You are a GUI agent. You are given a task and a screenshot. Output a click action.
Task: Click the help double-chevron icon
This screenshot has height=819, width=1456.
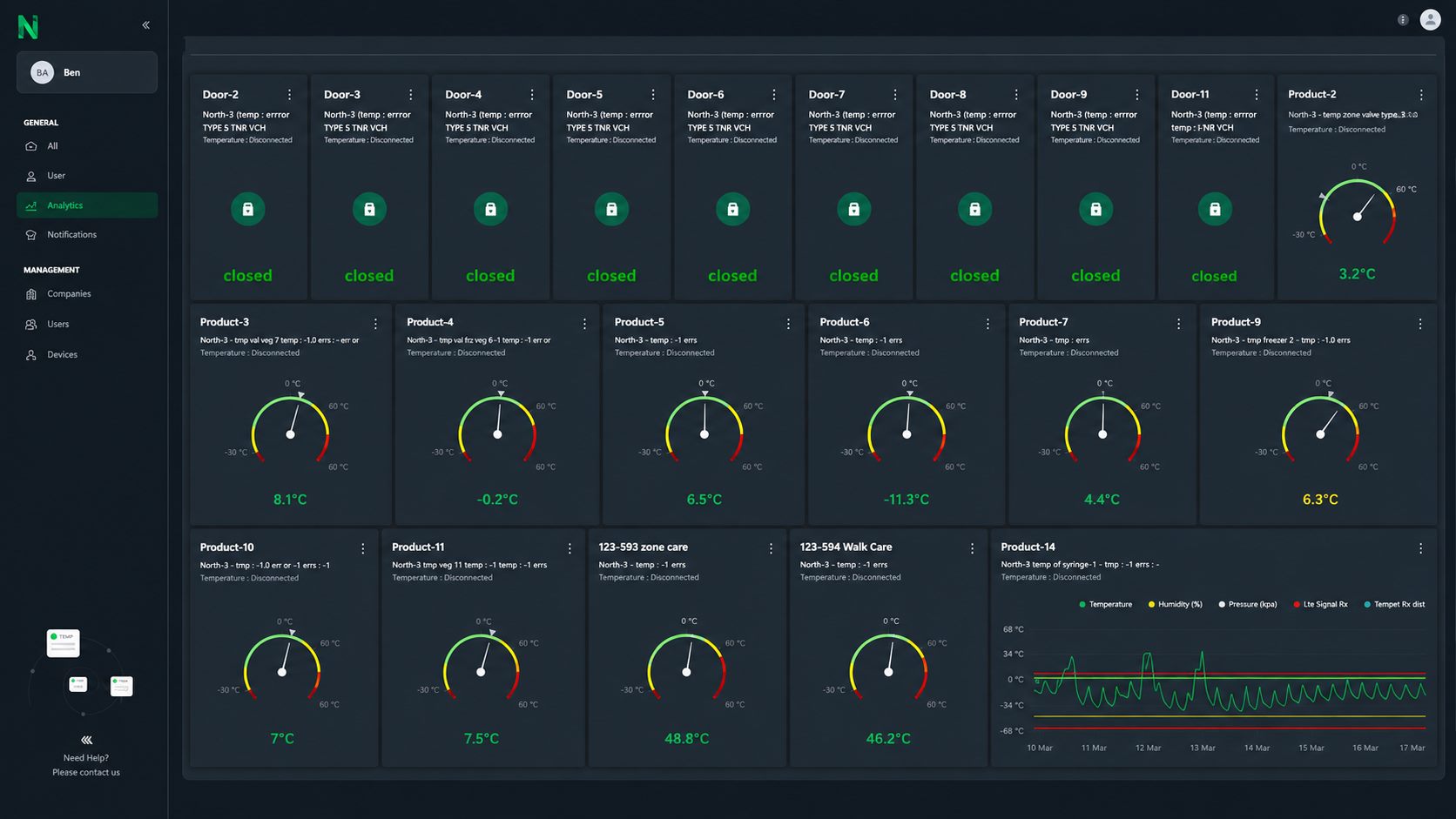pos(86,740)
